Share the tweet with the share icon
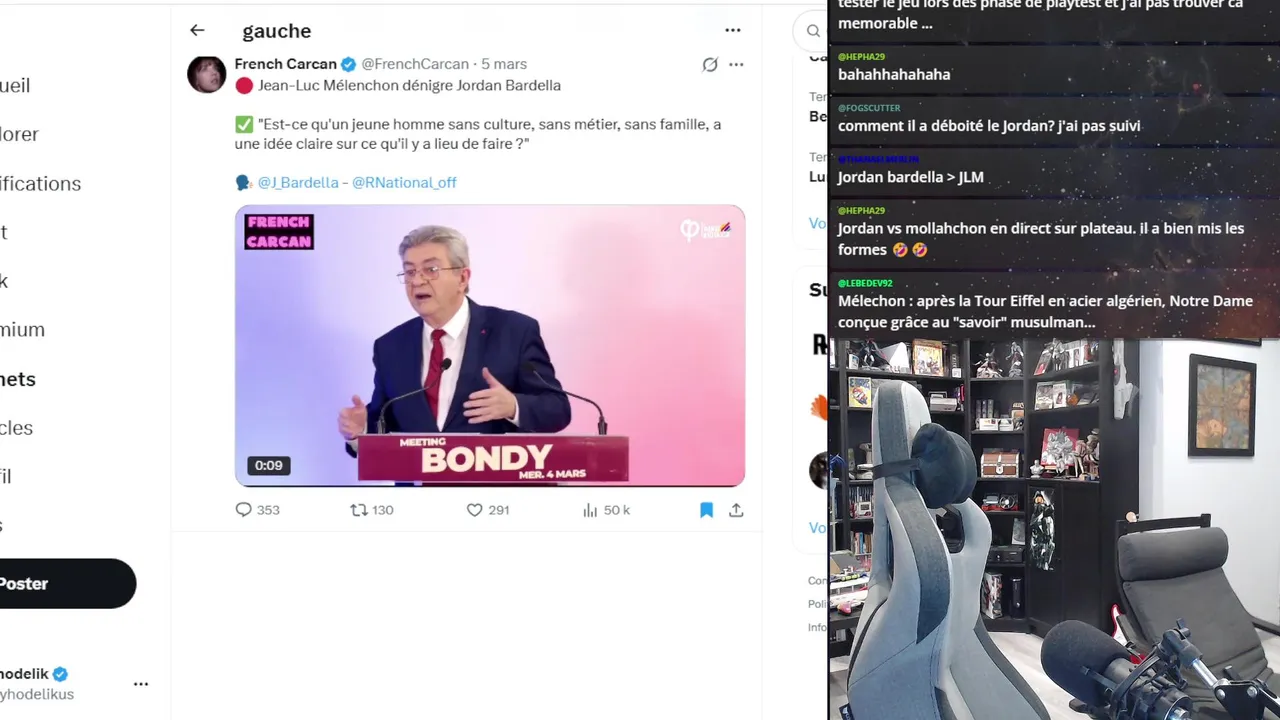The image size is (1280, 720). pos(736,510)
